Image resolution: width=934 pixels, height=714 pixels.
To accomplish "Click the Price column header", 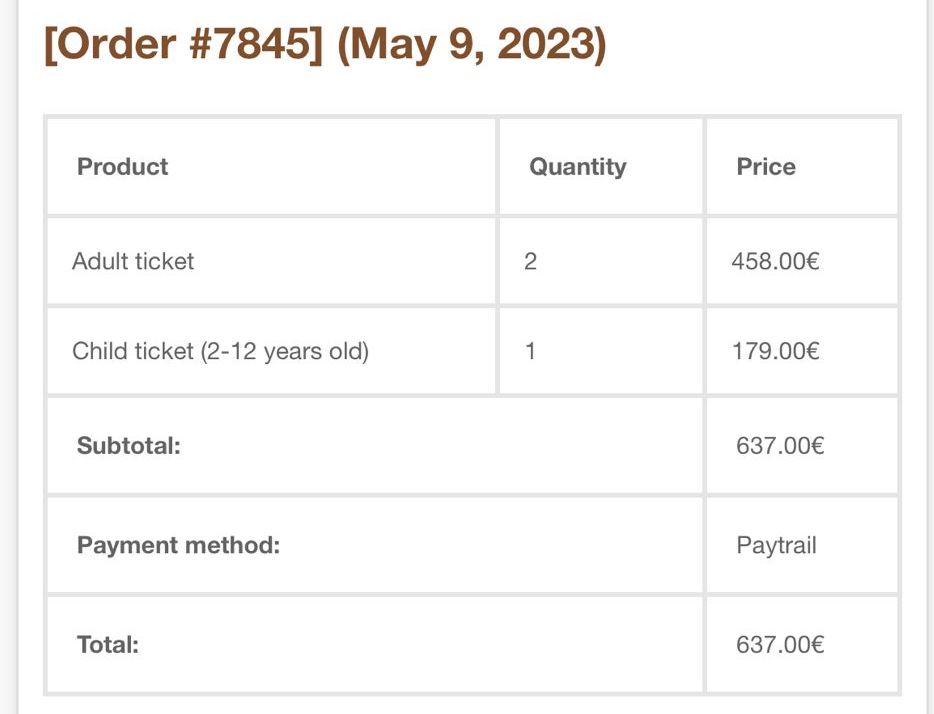I will [766, 166].
